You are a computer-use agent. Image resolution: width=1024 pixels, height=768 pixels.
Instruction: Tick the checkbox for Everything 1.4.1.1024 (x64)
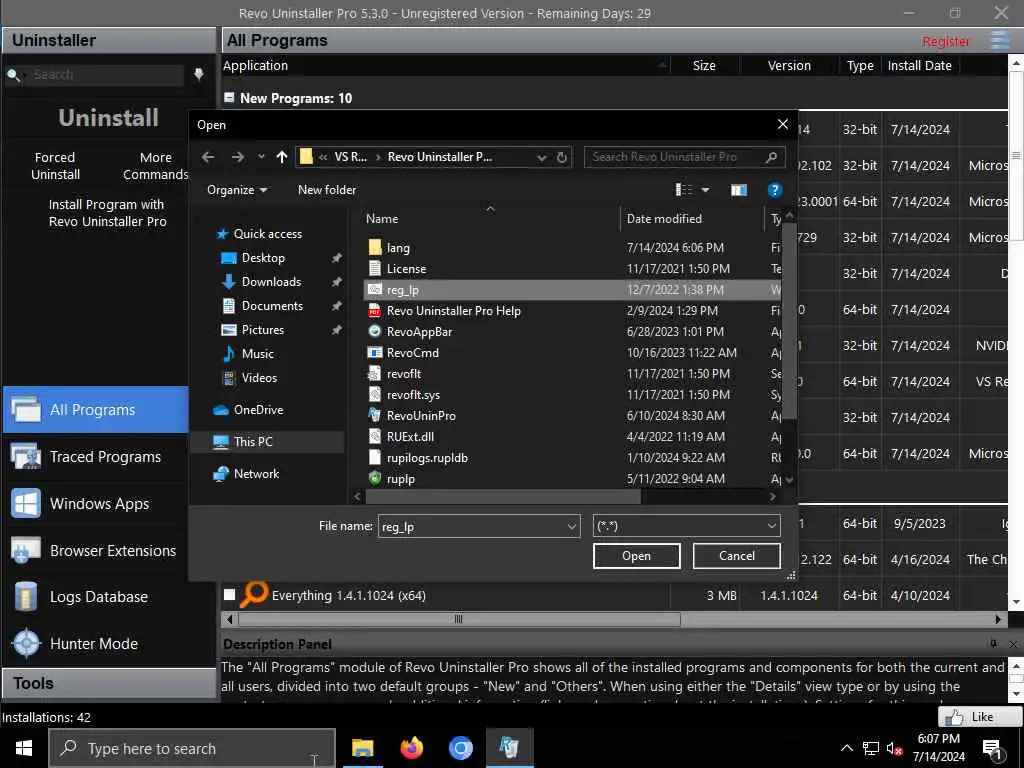[x=229, y=595]
